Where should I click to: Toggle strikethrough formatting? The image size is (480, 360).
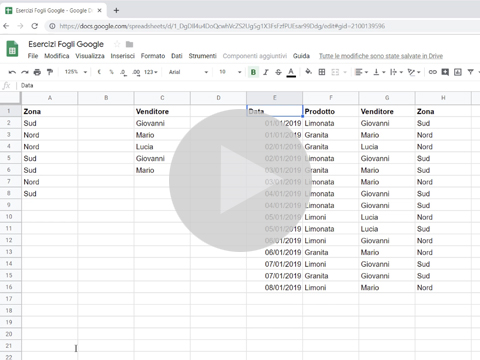(x=278, y=72)
